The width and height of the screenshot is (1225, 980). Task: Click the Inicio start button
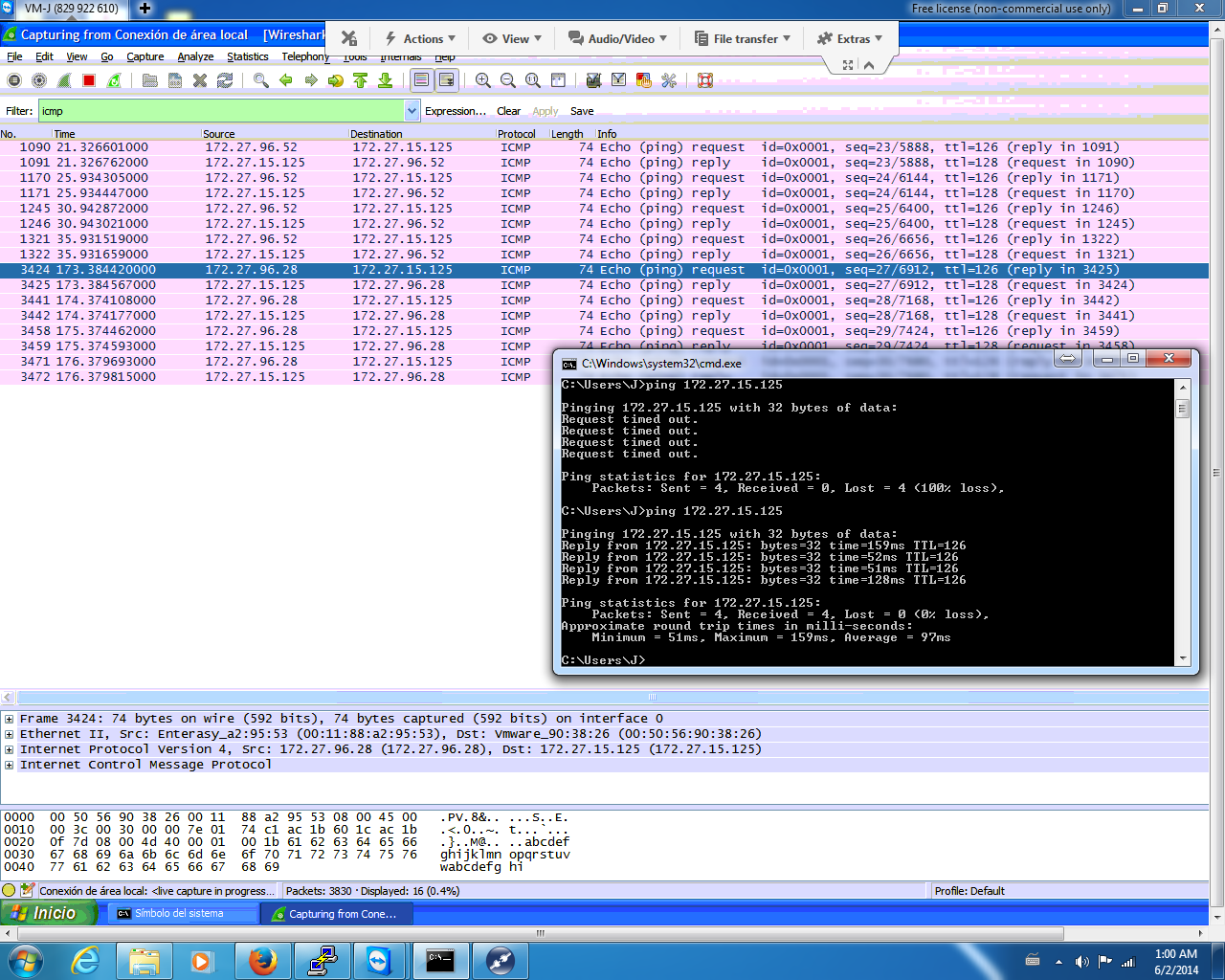pyautogui.click(x=48, y=913)
